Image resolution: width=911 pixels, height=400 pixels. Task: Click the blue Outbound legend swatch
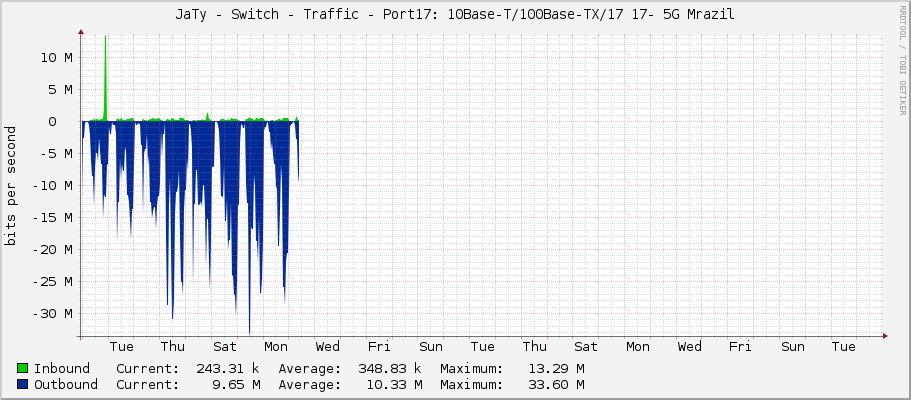point(23,384)
